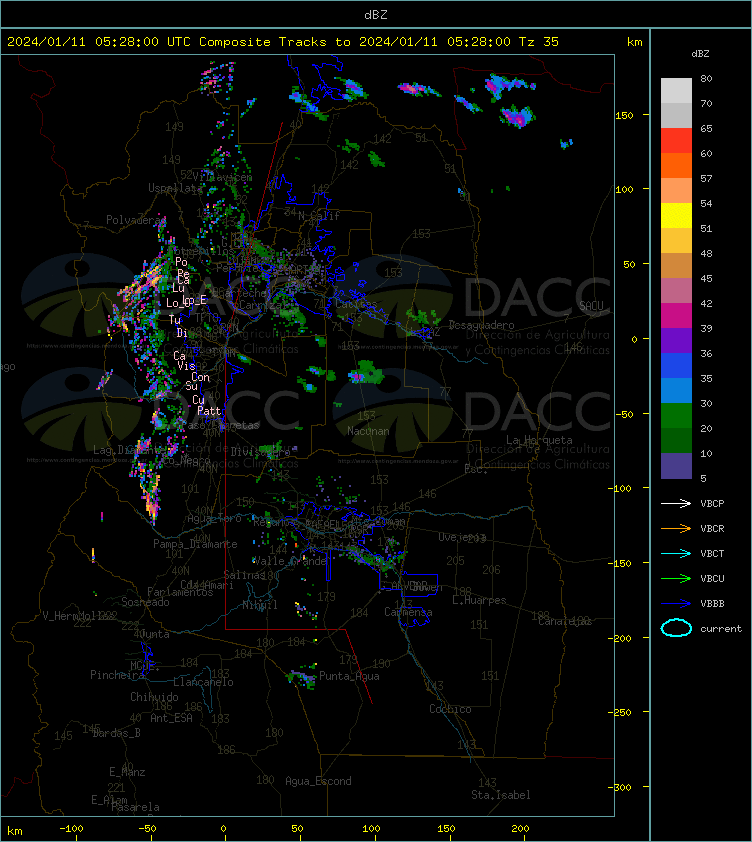This screenshot has height=842, width=752.
Task: Click the Parlamentos map label
Action: click(x=180, y=592)
